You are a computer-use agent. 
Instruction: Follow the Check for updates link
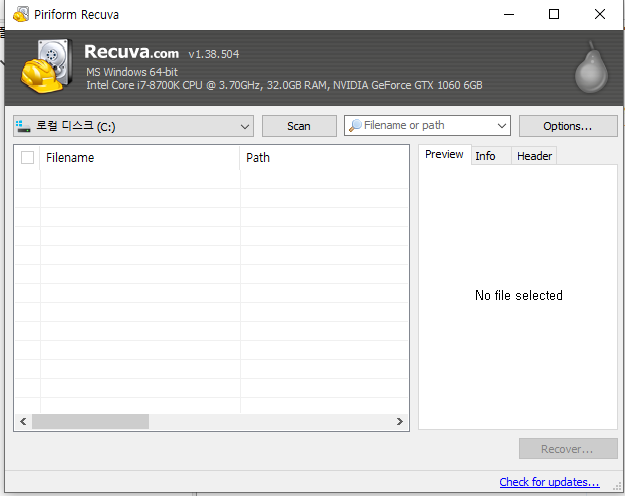549,482
